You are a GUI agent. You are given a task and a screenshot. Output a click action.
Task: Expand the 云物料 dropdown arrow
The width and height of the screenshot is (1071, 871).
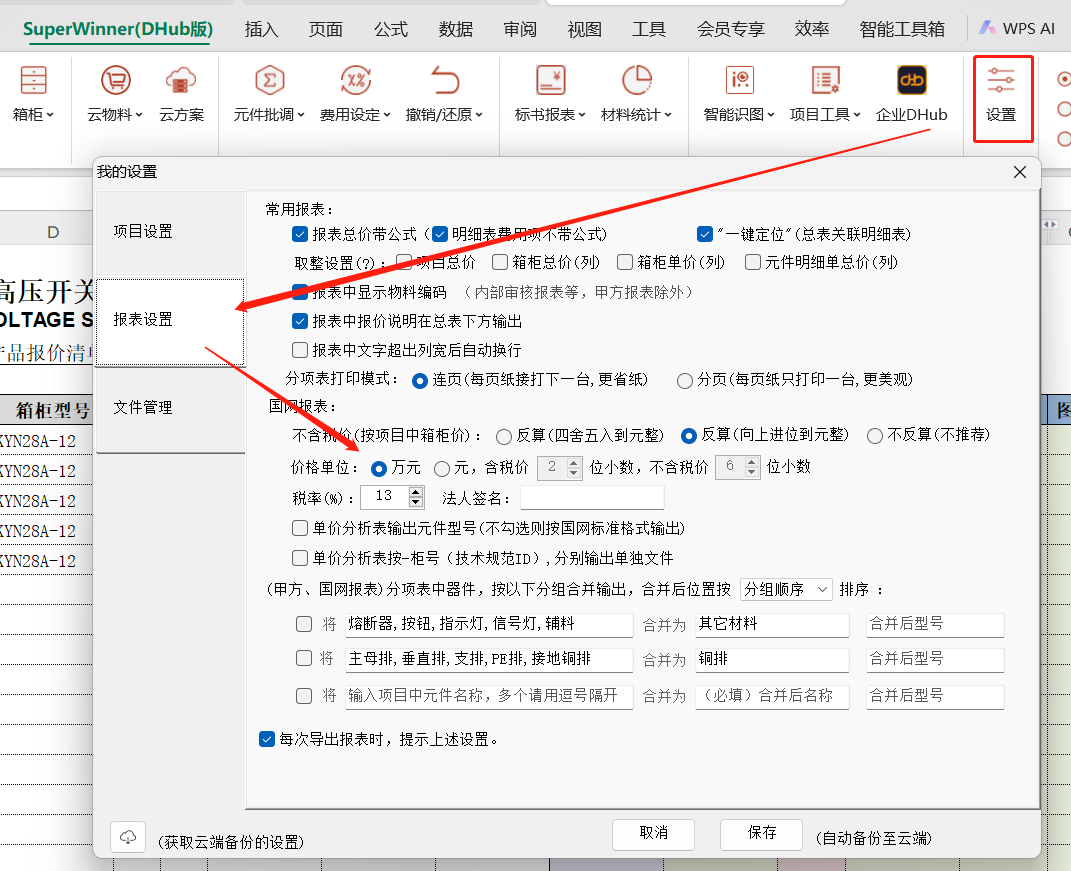click(139, 115)
